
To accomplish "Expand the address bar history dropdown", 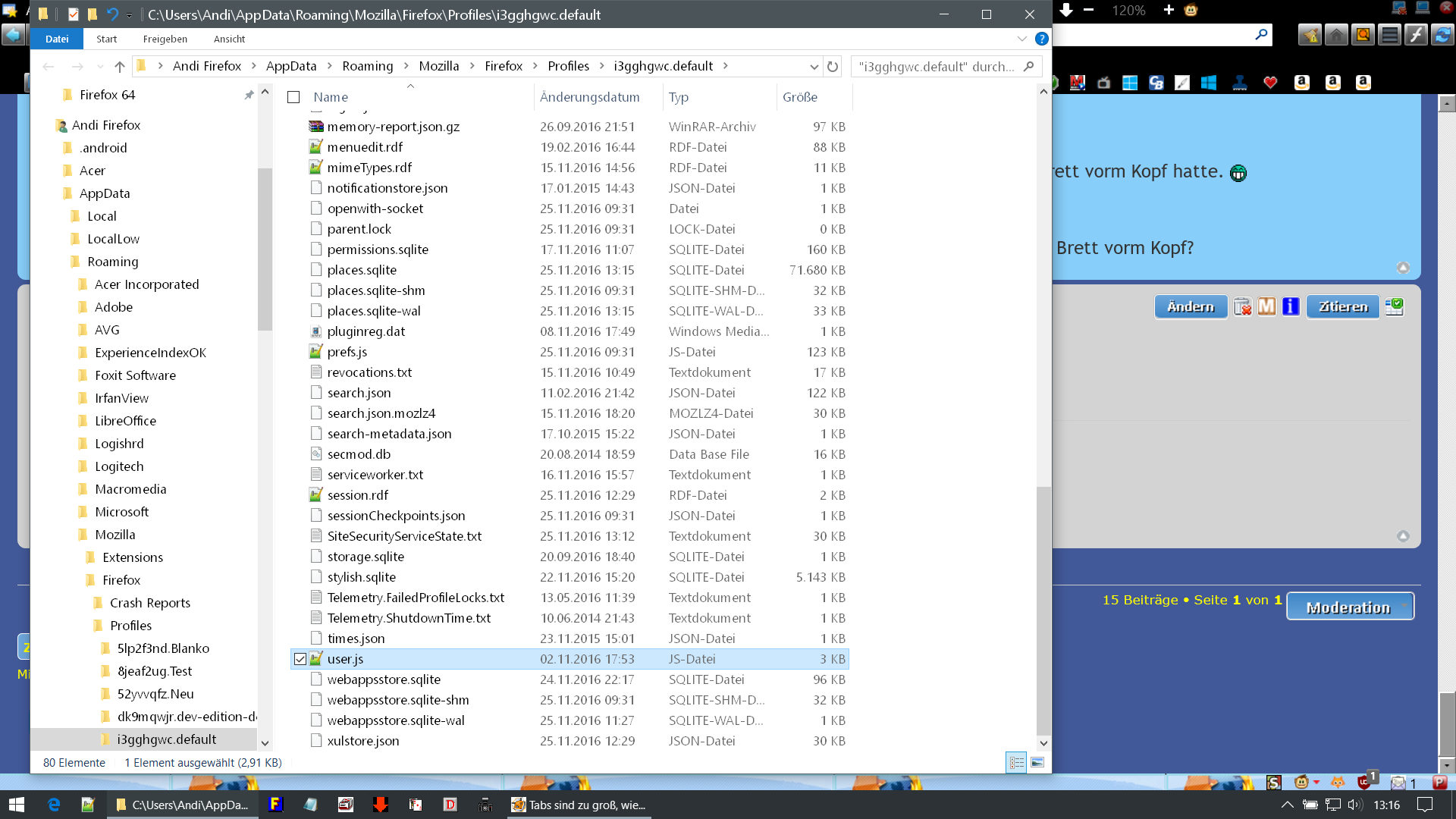I will click(x=814, y=67).
